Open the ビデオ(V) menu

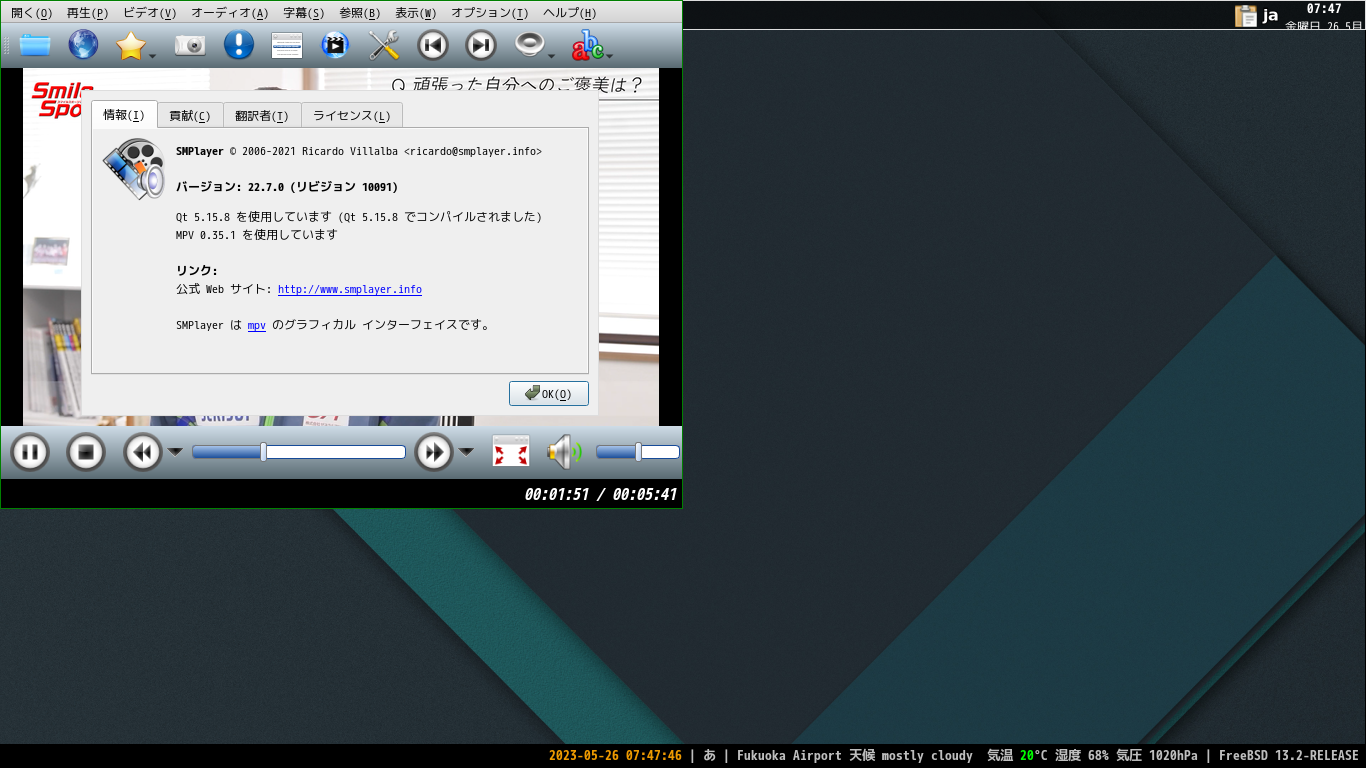click(x=149, y=13)
